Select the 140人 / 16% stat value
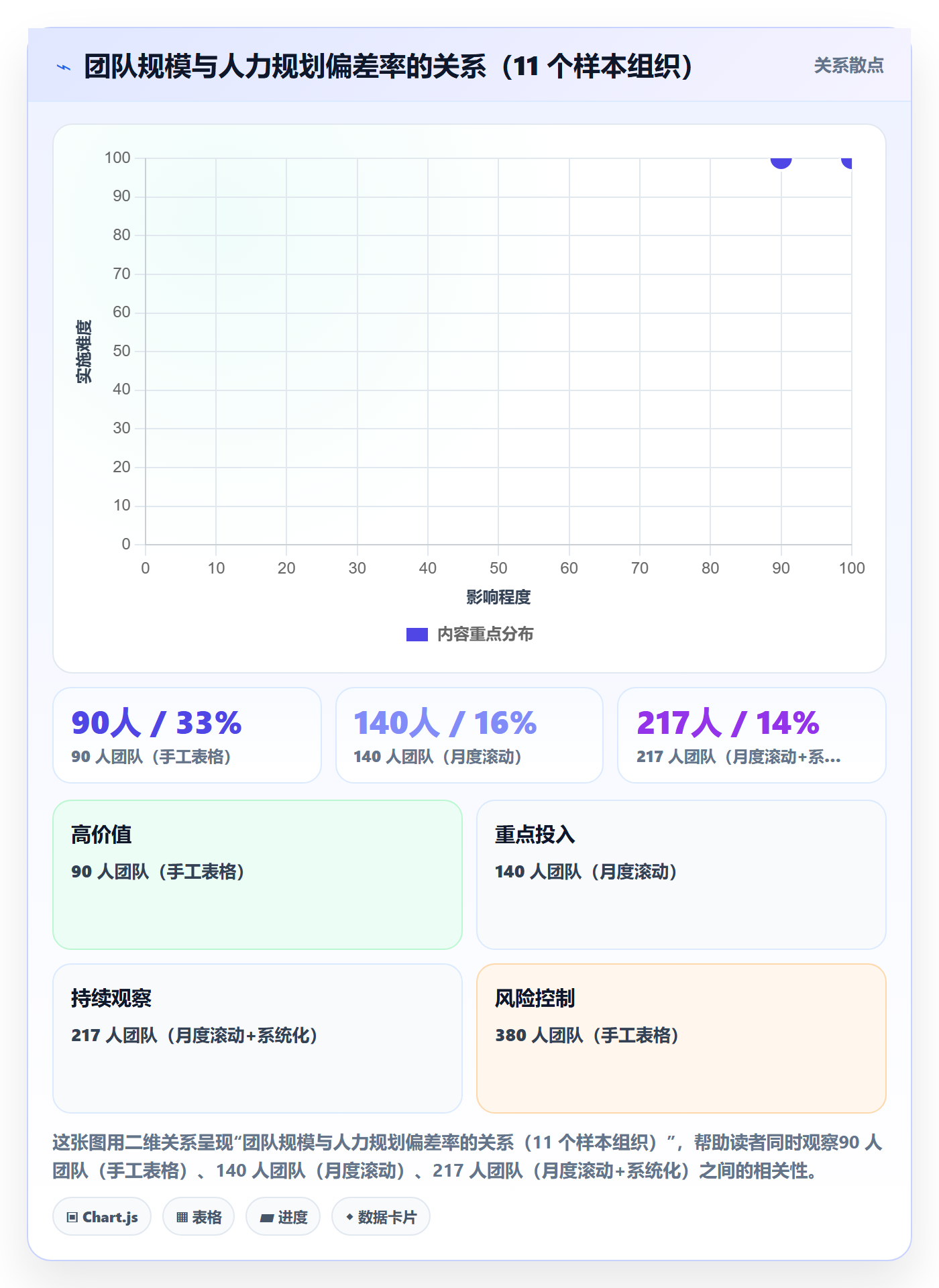The width and height of the screenshot is (939, 1288). pos(445,723)
